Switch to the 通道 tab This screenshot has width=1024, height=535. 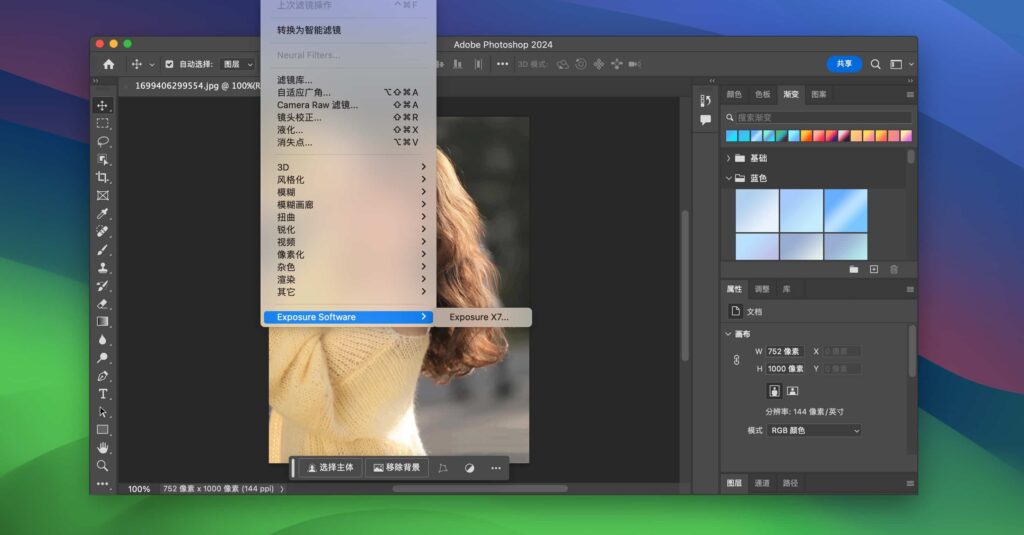[x=762, y=483]
